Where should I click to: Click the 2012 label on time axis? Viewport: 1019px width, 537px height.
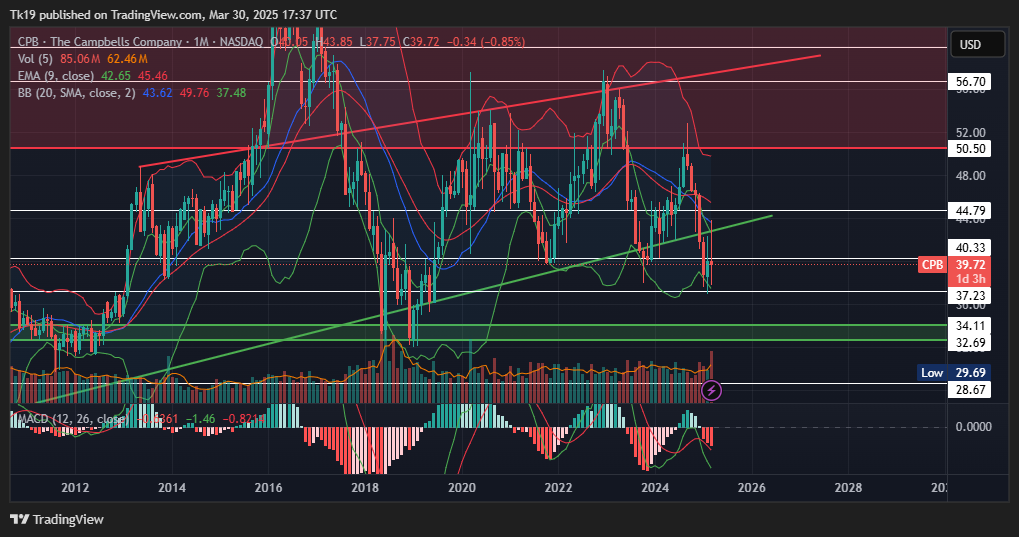75,488
